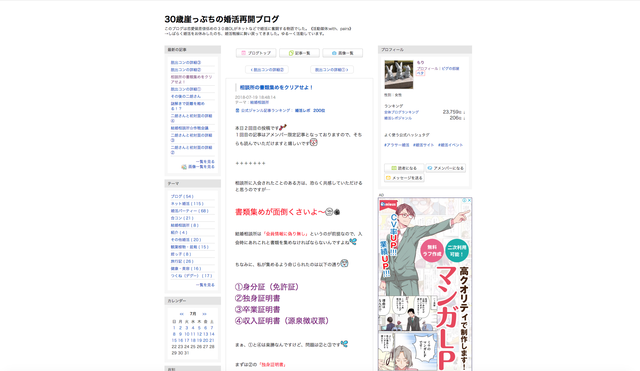Screen dimensions: 640x371
Task: Select theme 婚活パーティー (68)
Action: [x=189, y=211]
